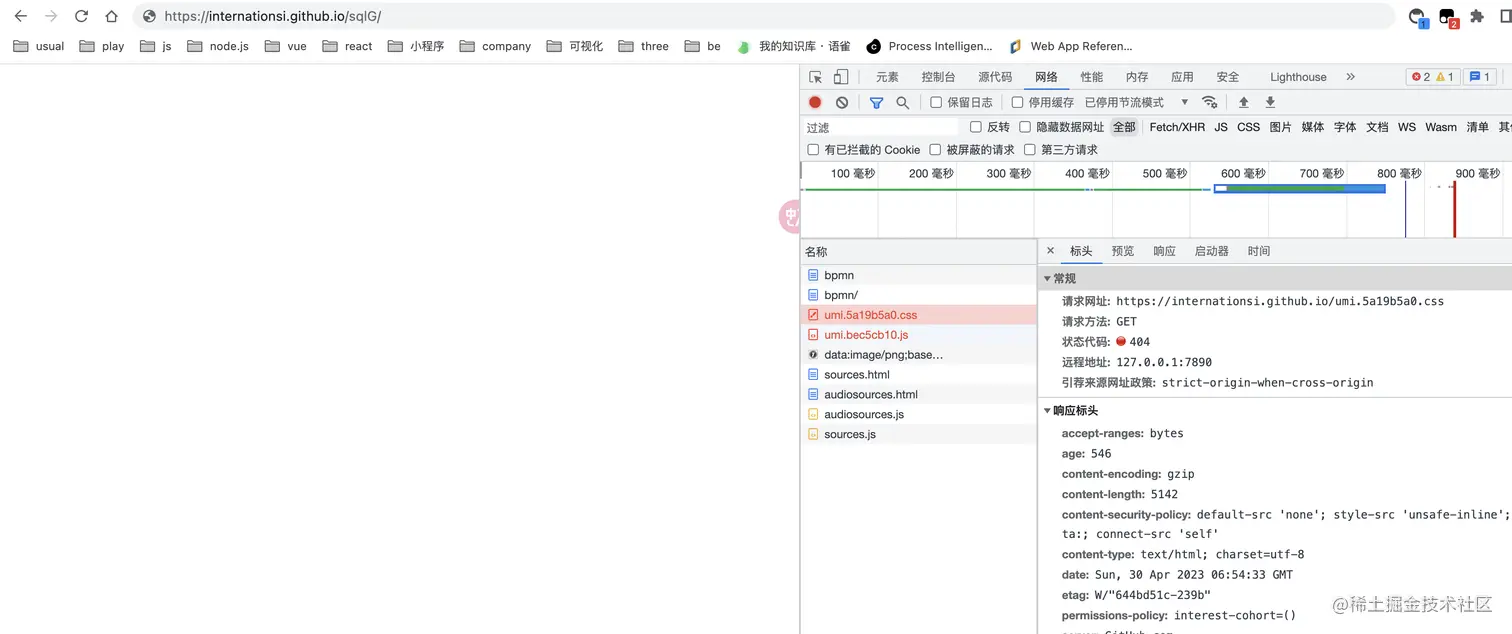This screenshot has height=634, width=1512.
Task: Check the 第三方请求 checkbox
Action: (1030, 150)
